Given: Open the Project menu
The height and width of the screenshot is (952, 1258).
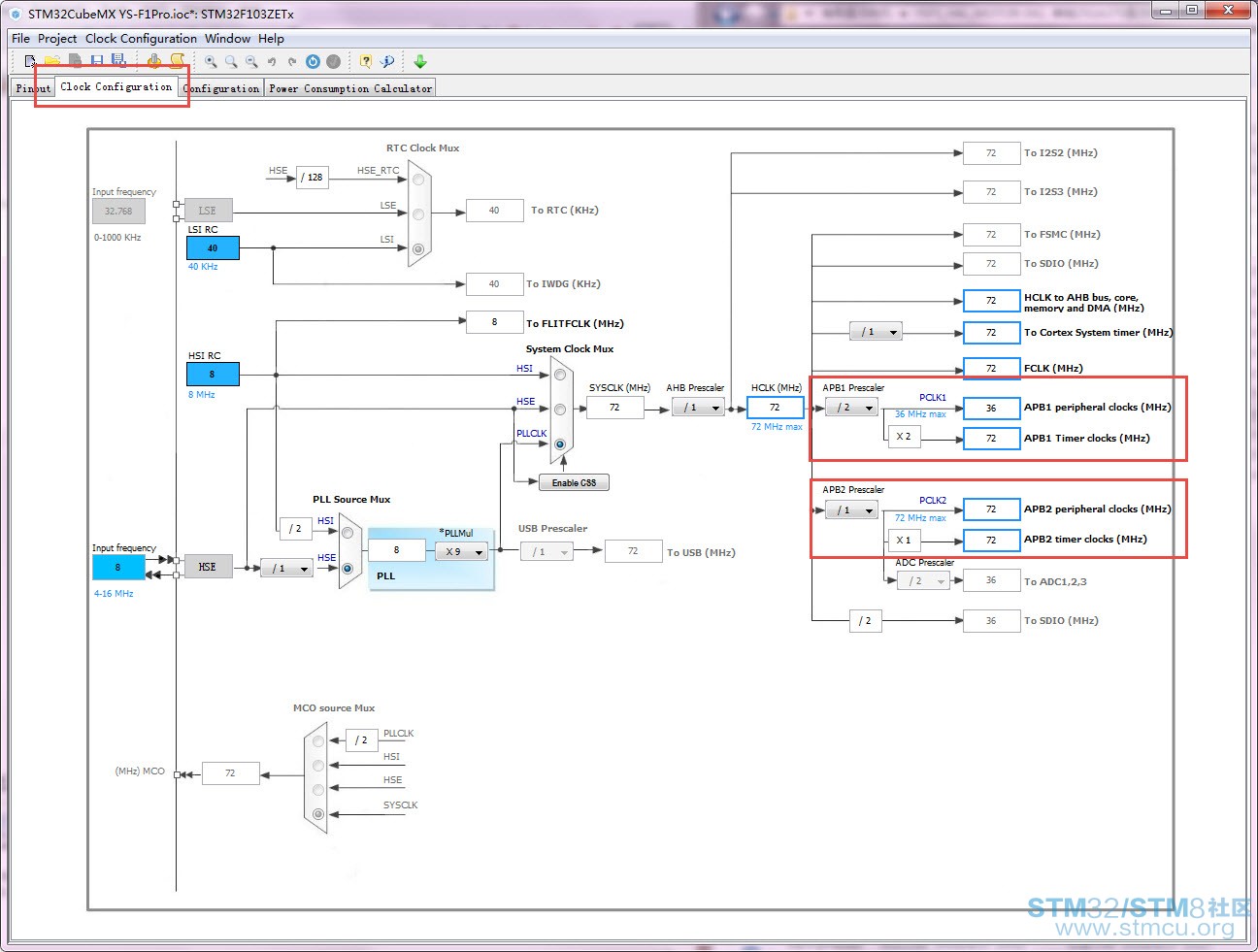Looking at the screenshot, I should [x=57, y=39].
